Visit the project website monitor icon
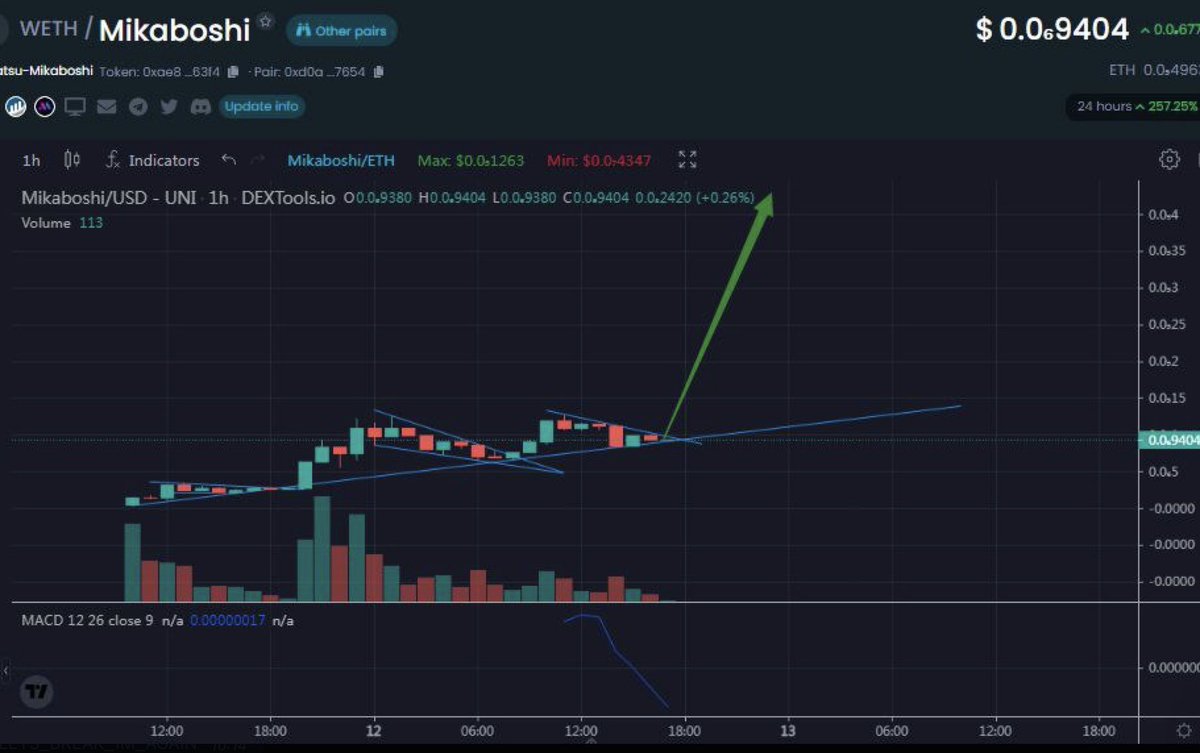This screenshot has width=1200, height=753. coord(75,106)
